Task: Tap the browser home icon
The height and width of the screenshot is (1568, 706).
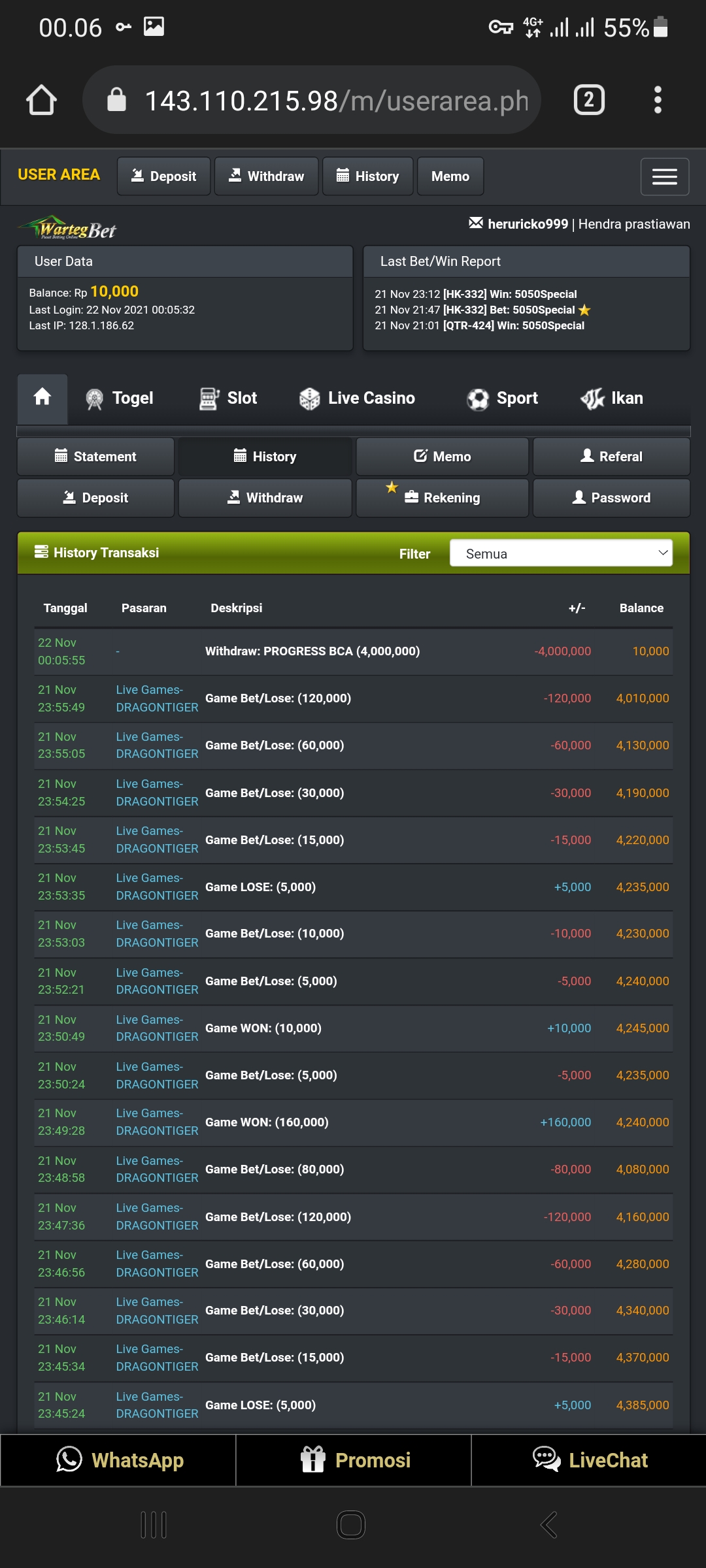Action: [x=41, y=100]
